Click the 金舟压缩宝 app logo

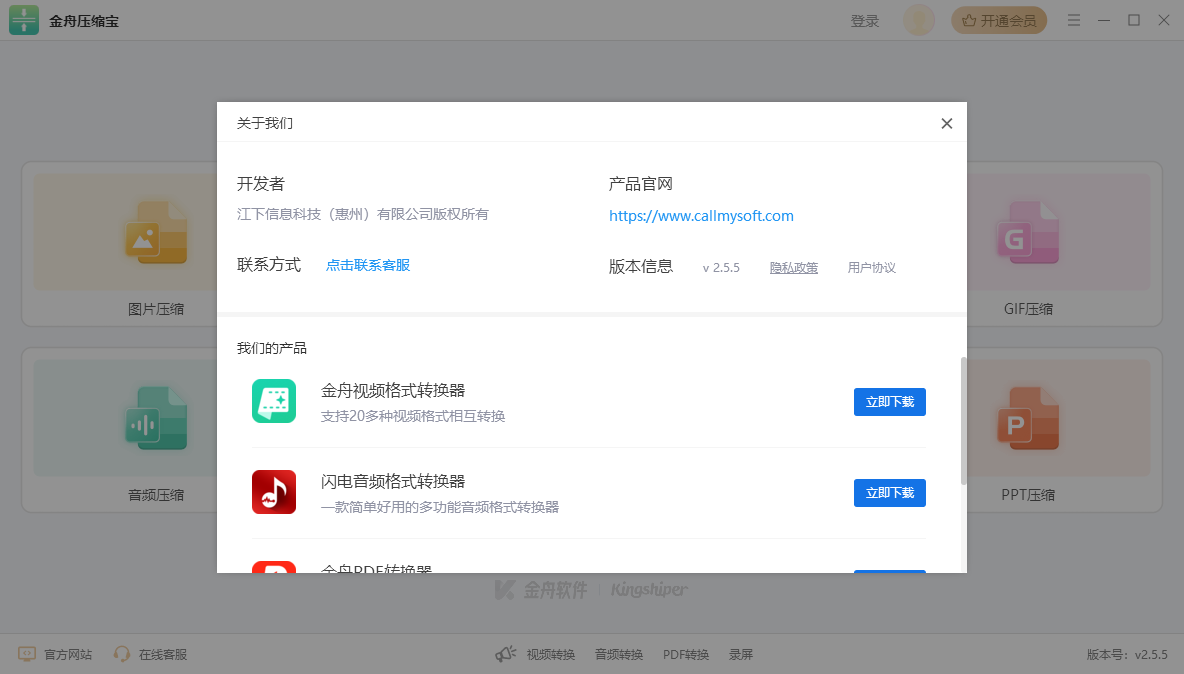[x=24, y=21]
